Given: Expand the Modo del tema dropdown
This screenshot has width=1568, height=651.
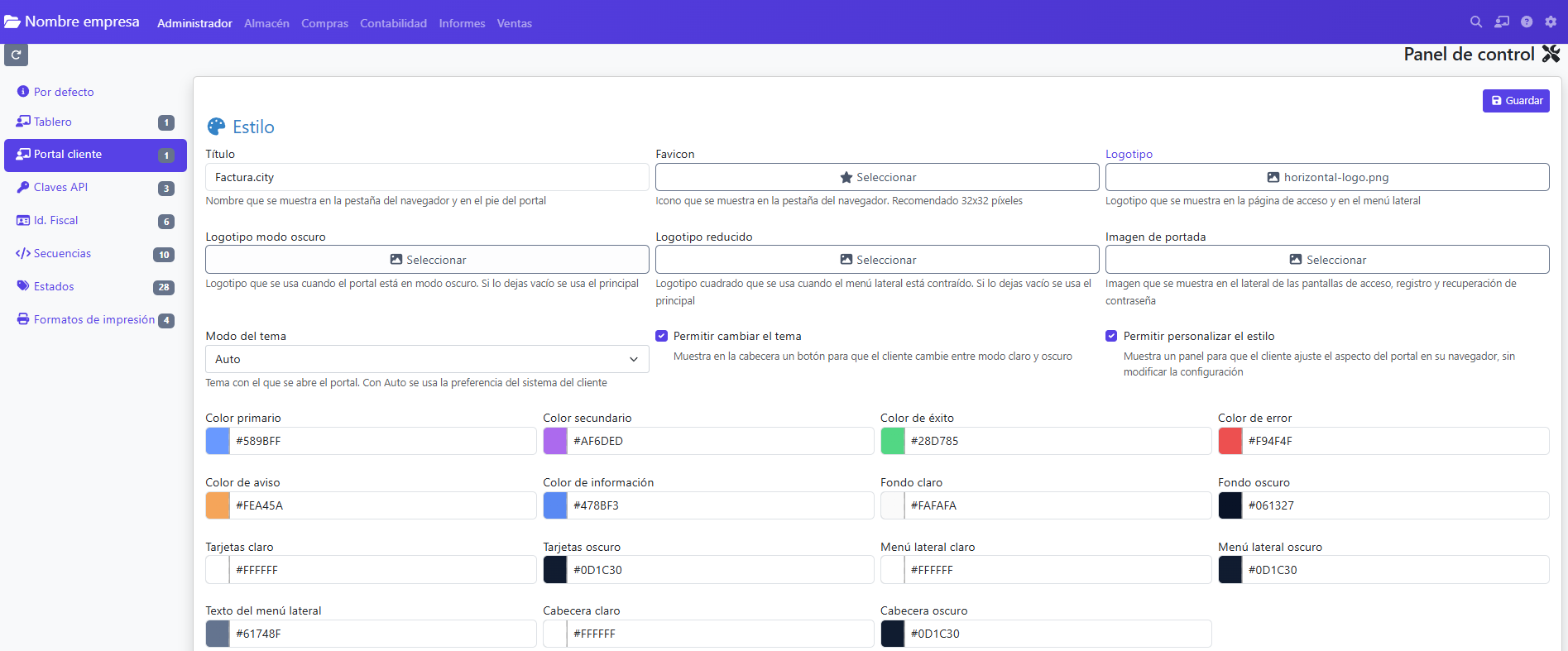Looking at the screenshot, I should coord(427,359).
